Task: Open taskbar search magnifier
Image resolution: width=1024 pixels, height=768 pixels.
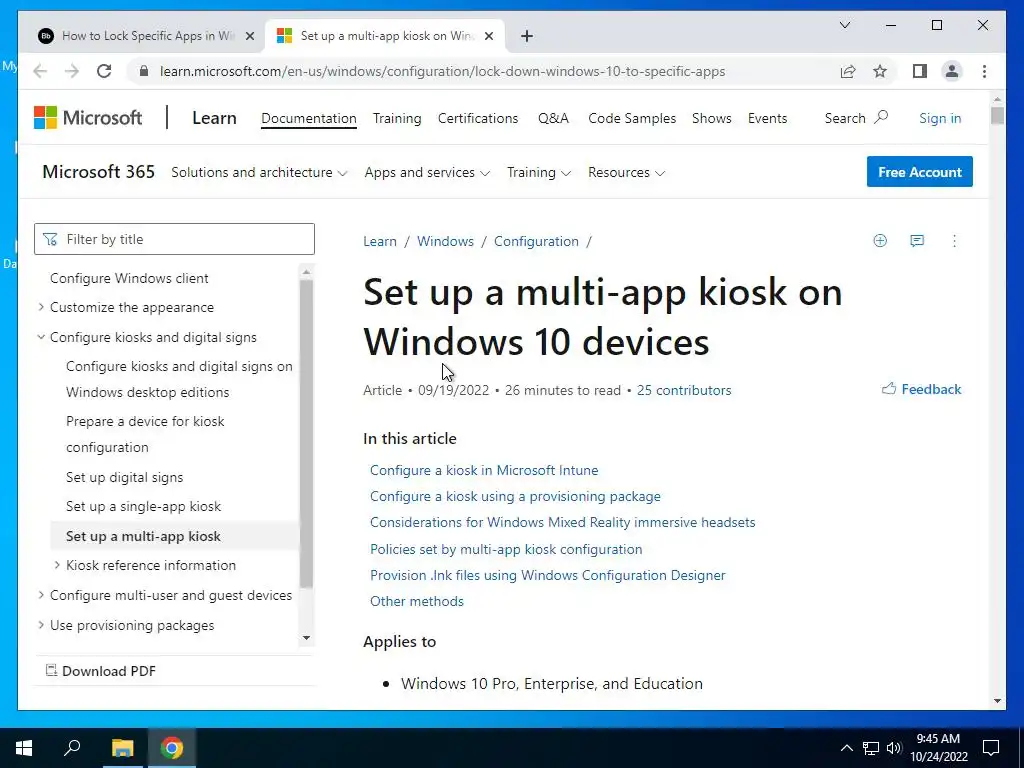Action: pos(72,748)
